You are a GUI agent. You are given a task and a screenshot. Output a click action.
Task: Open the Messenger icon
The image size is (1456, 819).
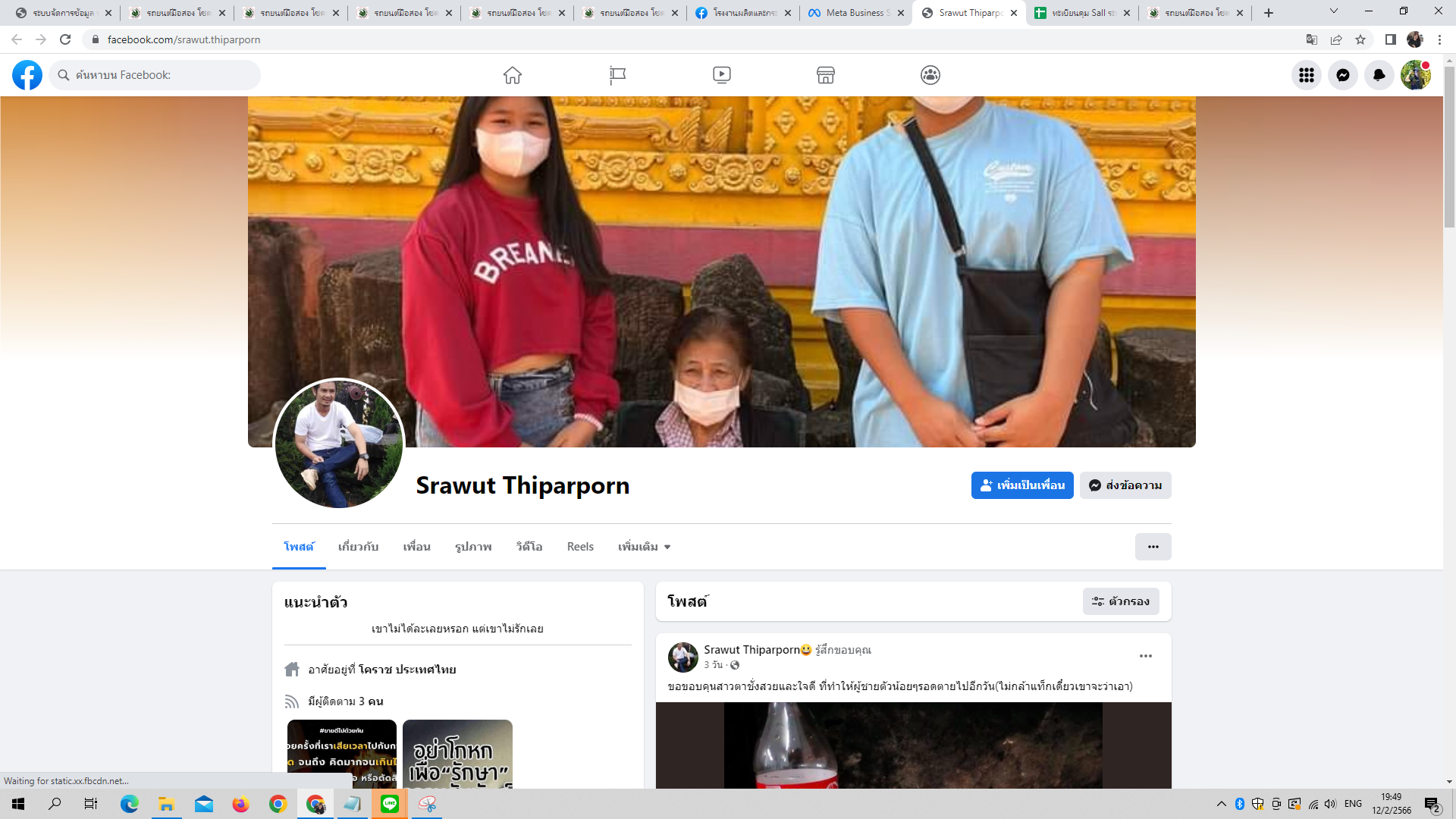tap(1343, 75)
